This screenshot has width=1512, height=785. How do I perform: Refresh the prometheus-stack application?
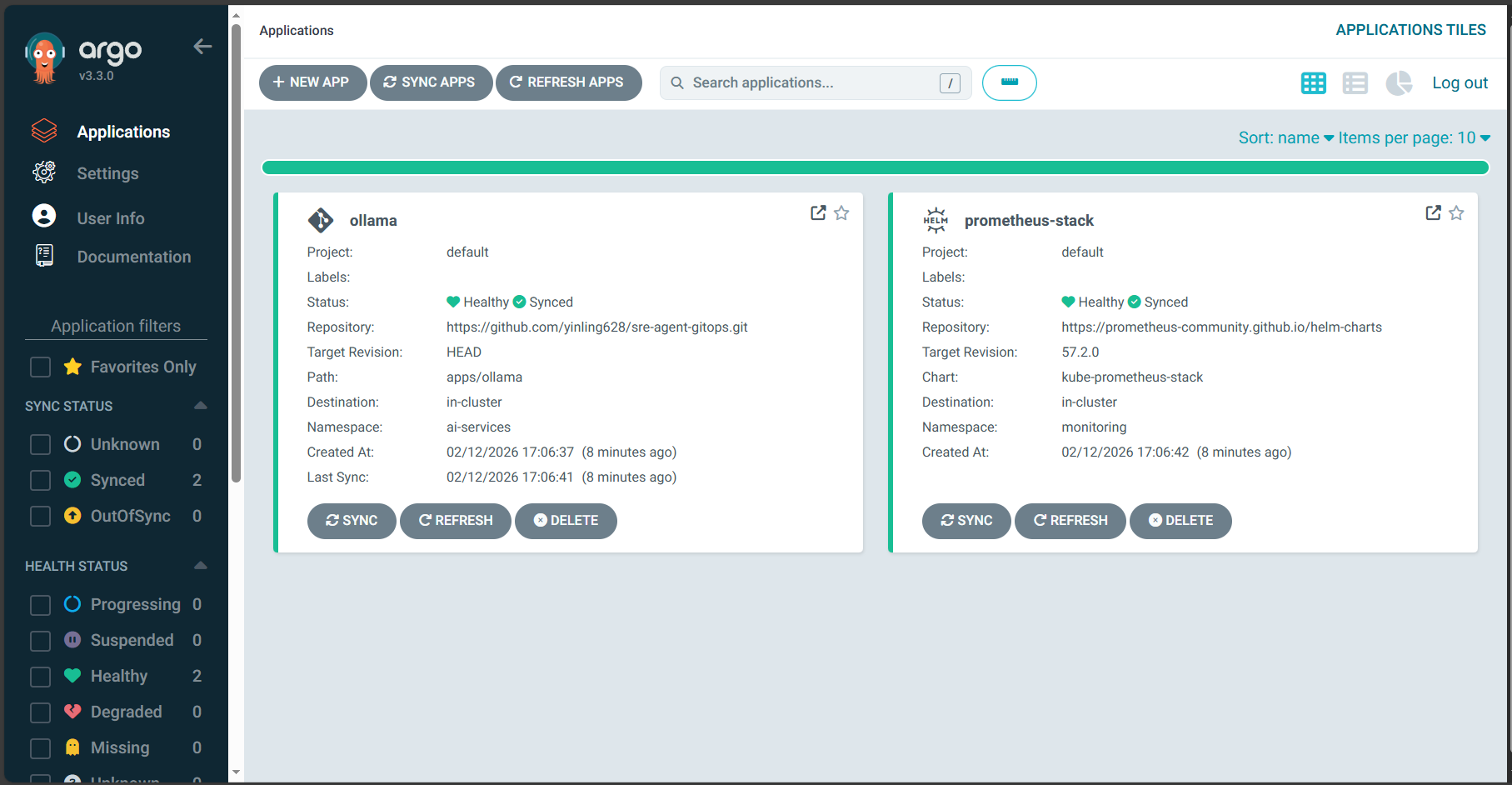(1070, 521)
